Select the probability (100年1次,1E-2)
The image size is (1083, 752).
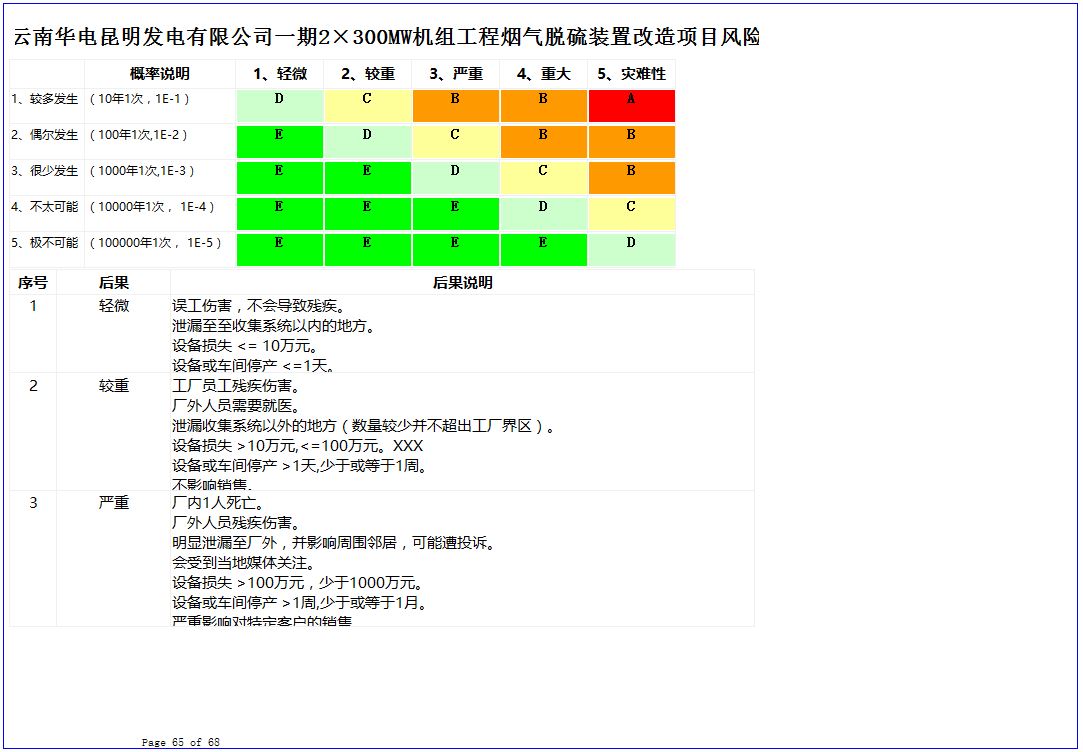pos(139,135)
